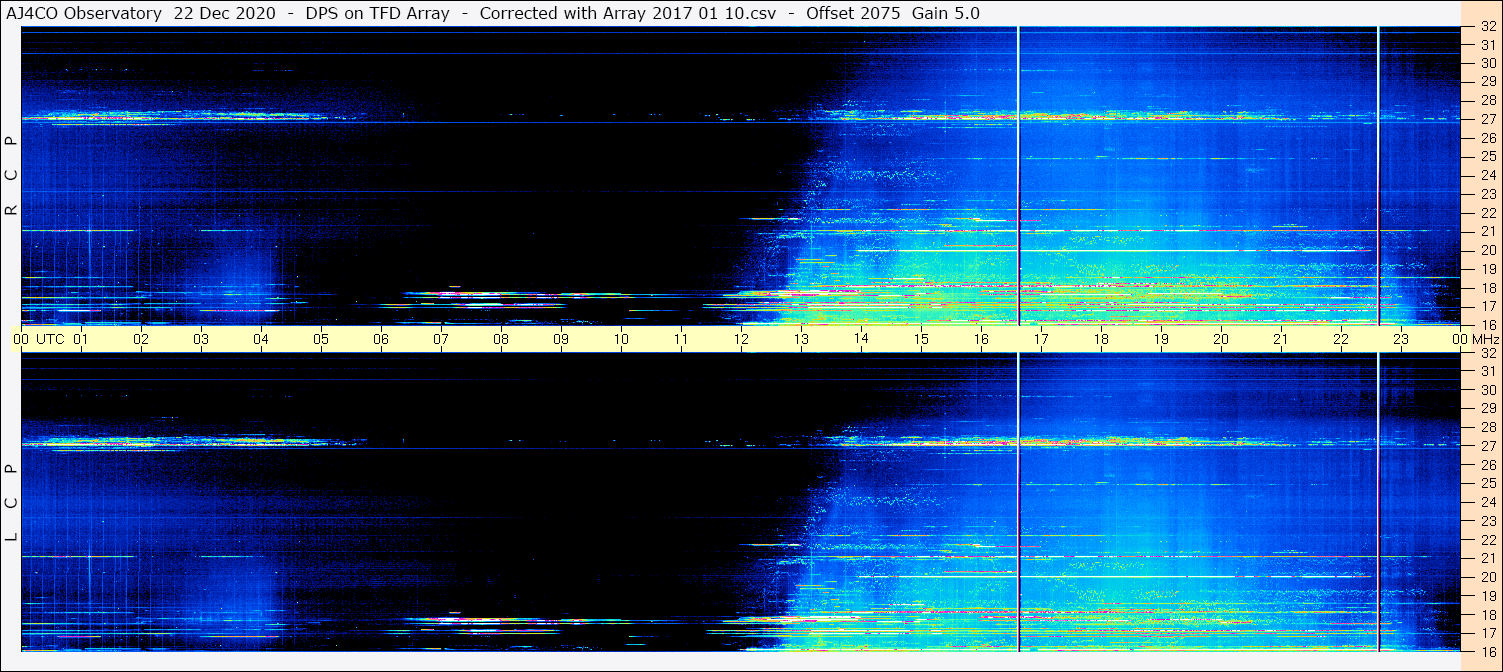The height and width of the screenshot is (672, 1503).
Task: Select hour '06' on the time axis
Action: 381,339
